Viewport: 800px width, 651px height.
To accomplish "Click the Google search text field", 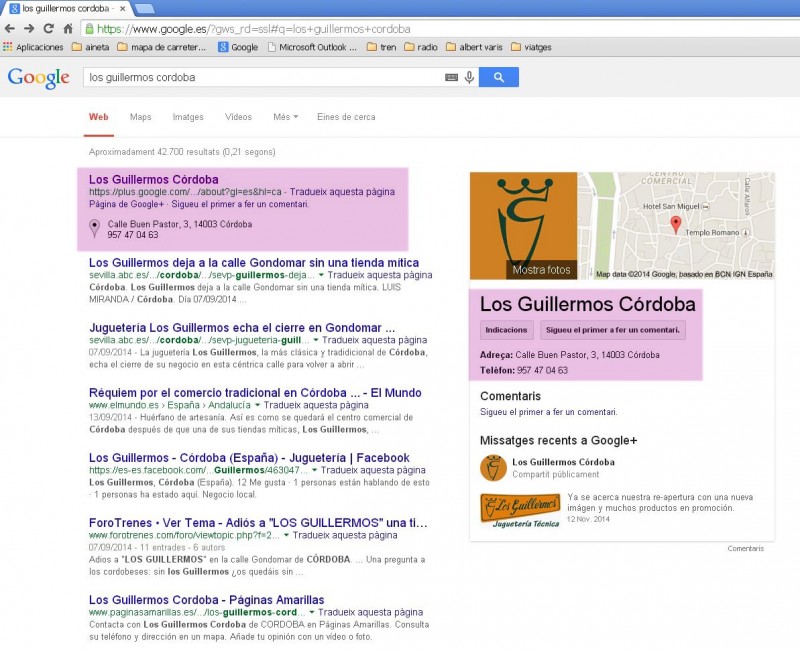I will click(263, 77).
